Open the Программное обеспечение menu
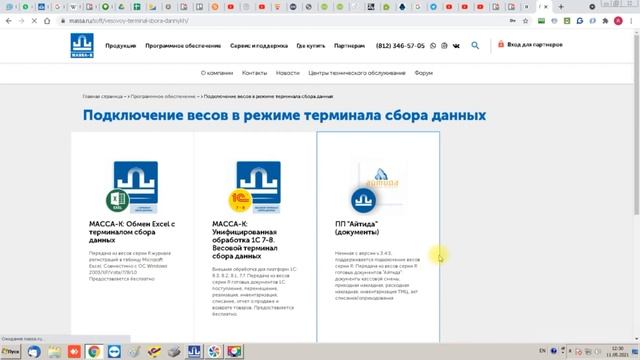 [183, 46]
